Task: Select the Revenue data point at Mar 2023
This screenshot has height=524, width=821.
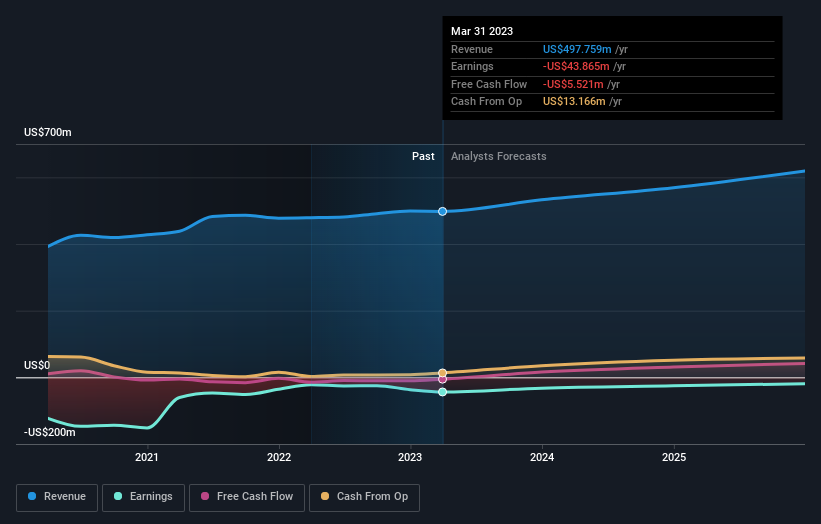Action: tap(442, 211)
